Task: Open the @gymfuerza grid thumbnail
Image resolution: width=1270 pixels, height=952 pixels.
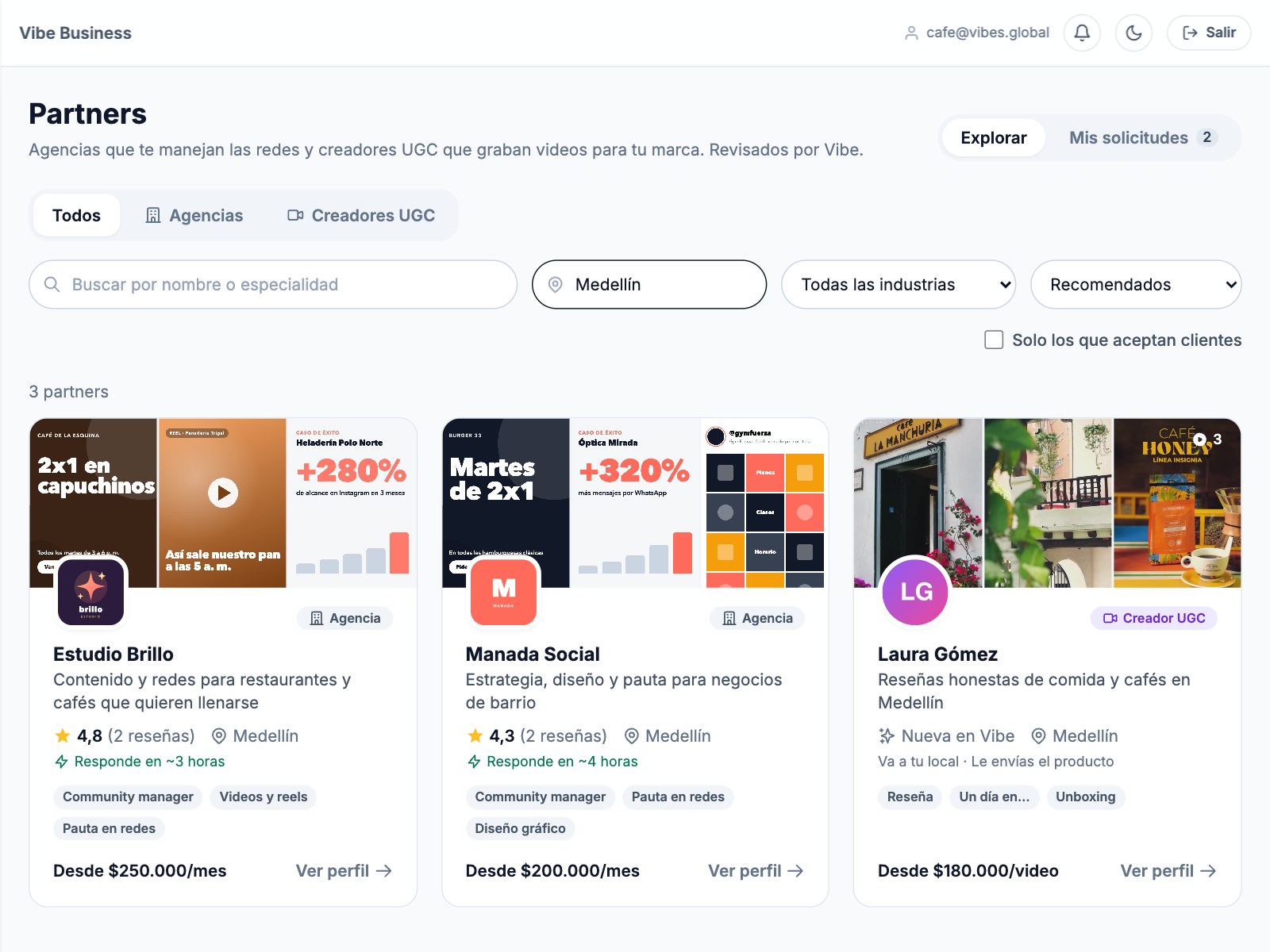Action: point(764,503)
